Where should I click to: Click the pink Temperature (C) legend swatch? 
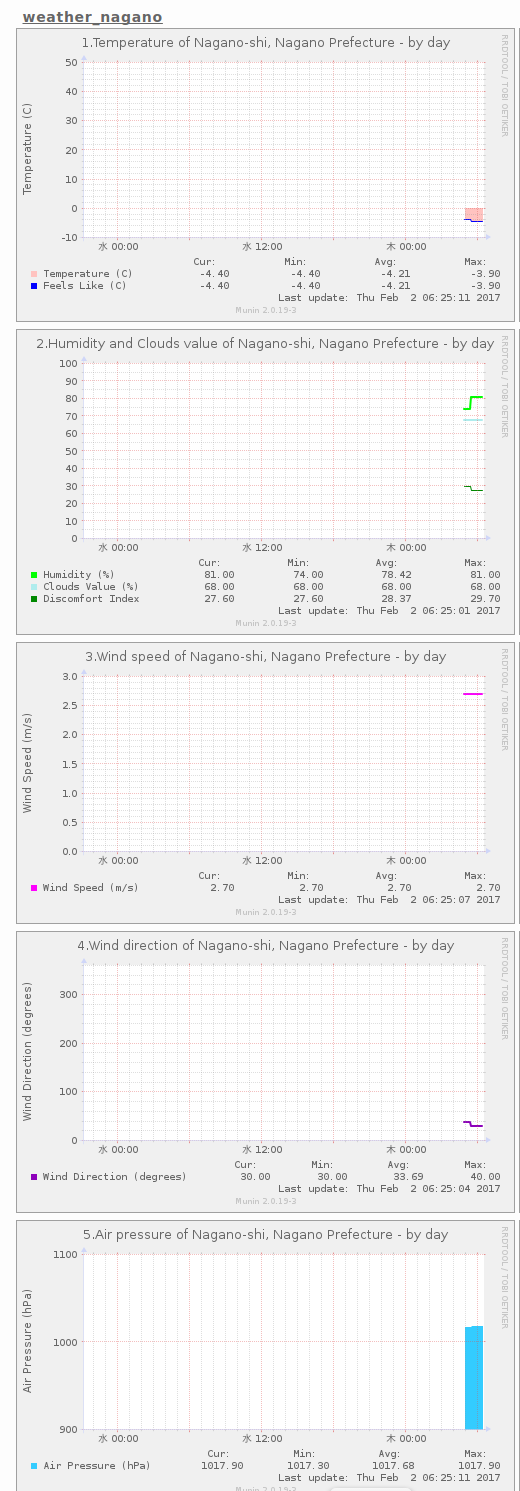click(x=34, y=274)
